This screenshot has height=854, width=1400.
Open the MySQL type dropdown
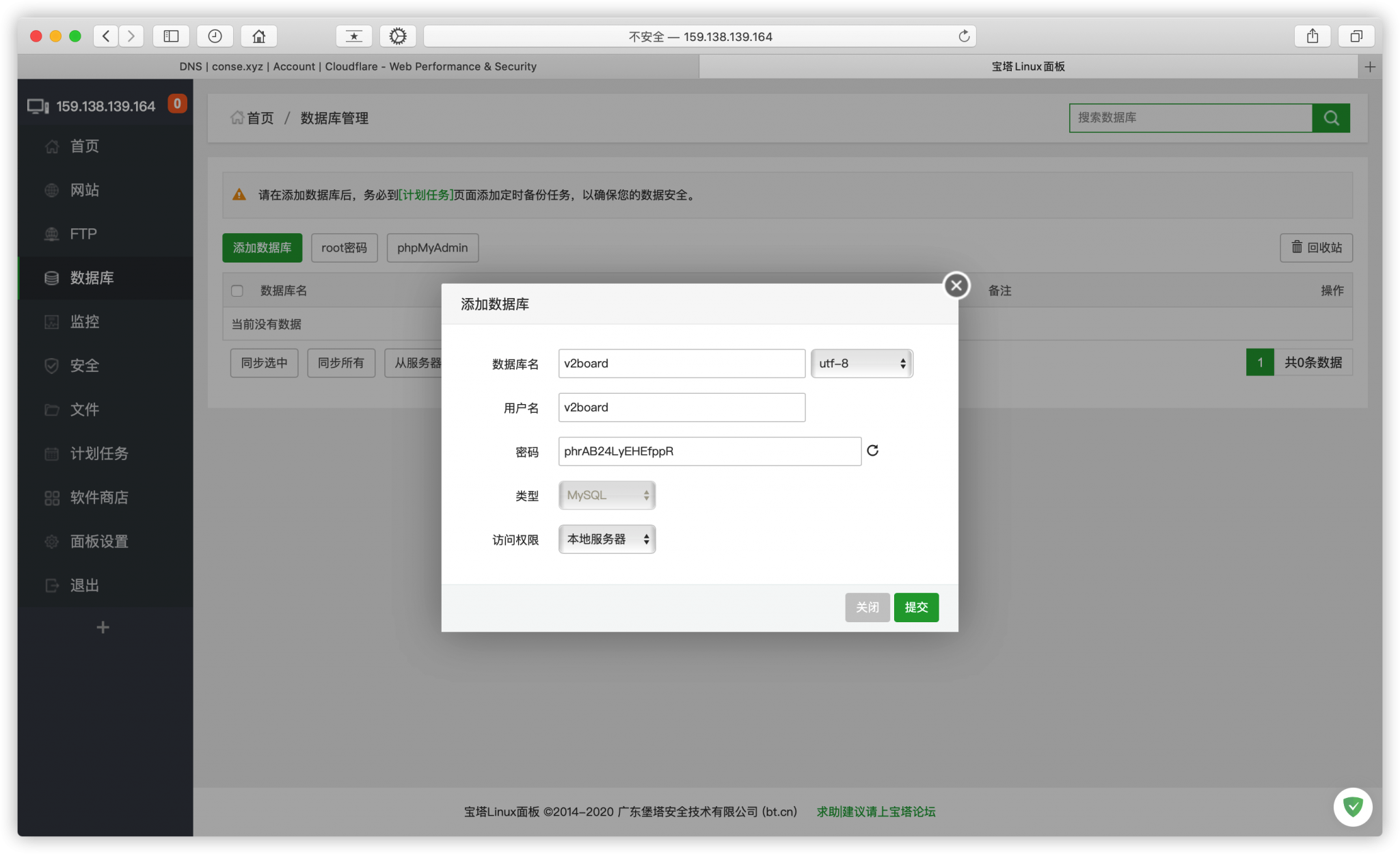606,495
